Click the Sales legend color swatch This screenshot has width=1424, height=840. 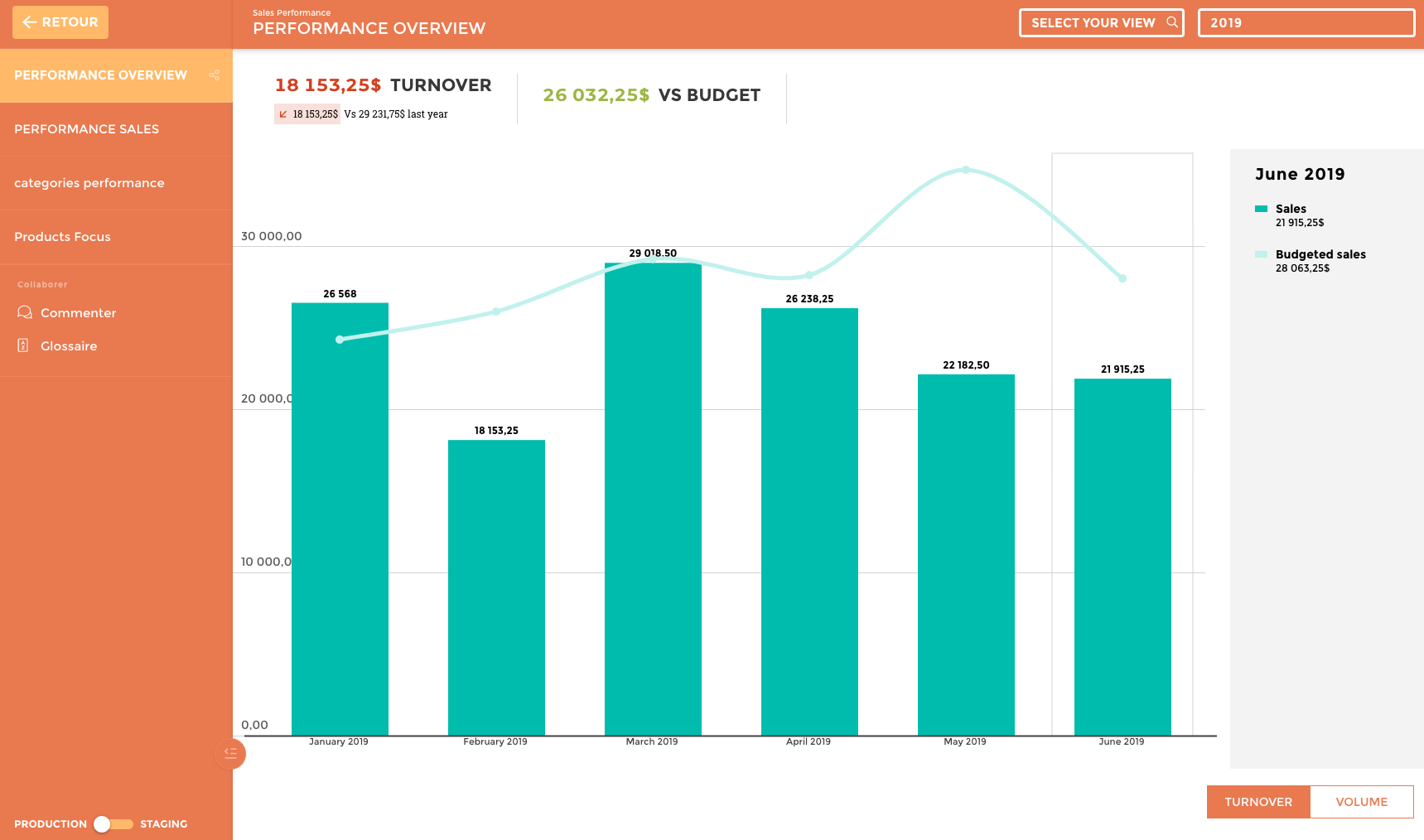tap(1261, 209)
